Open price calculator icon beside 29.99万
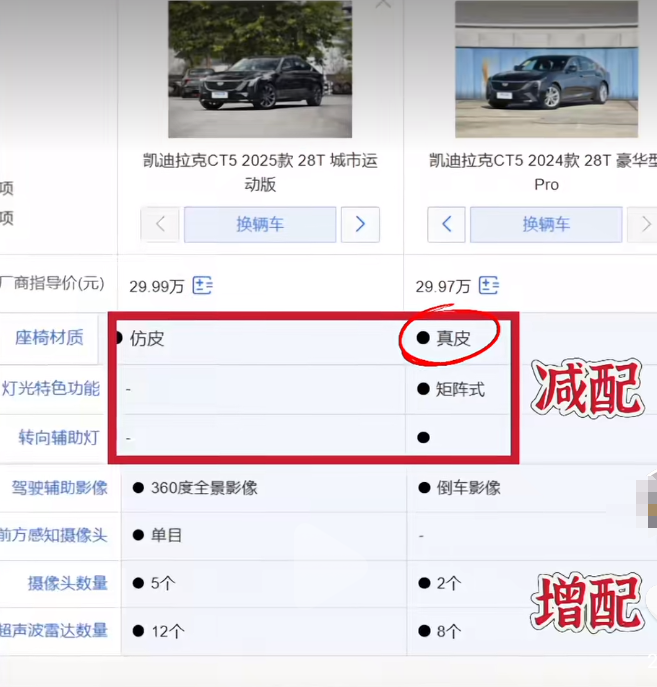Image resolution: width=657 pixels, height=687 pixels. [x=203, y=285]
